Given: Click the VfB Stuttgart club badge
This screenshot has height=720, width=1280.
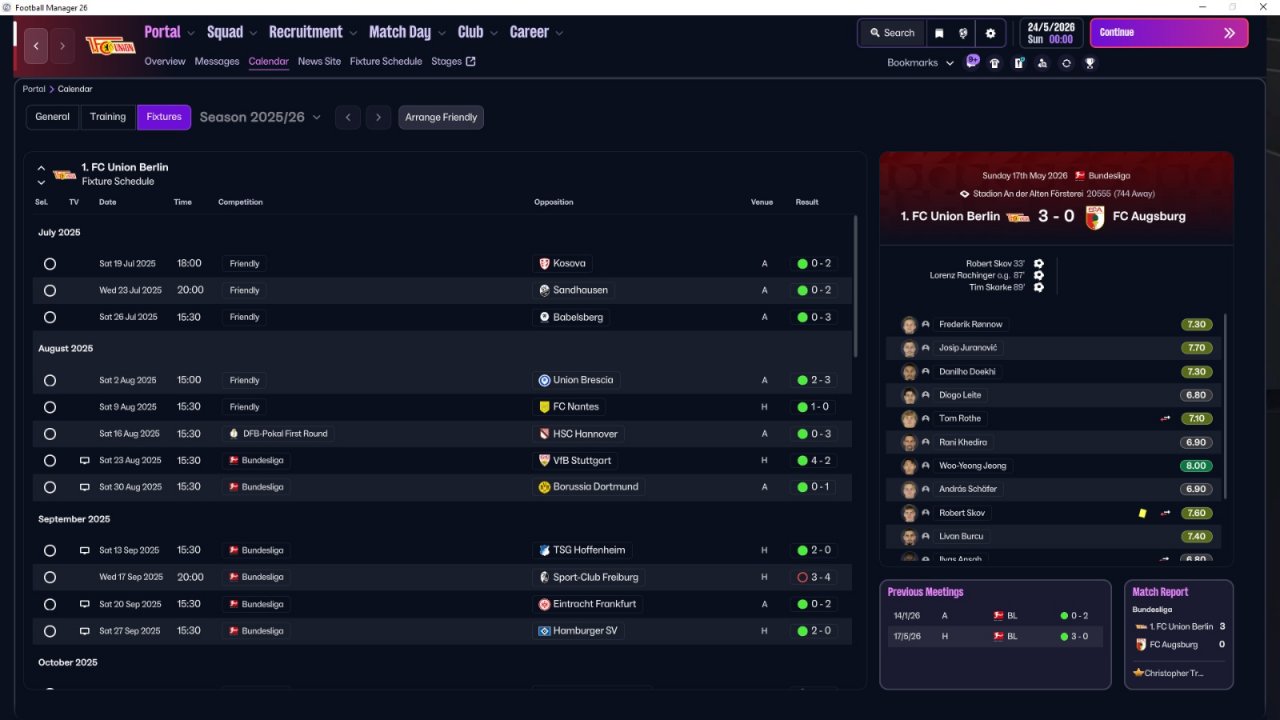Looking at the screenshot, I should (544, 460).
